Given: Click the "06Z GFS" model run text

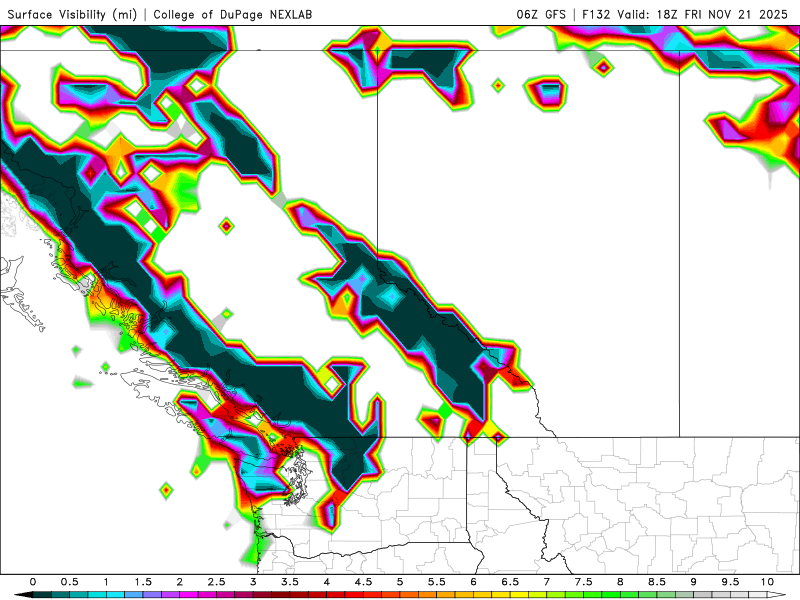Looking at the screenshot, I should click(541, 14).
